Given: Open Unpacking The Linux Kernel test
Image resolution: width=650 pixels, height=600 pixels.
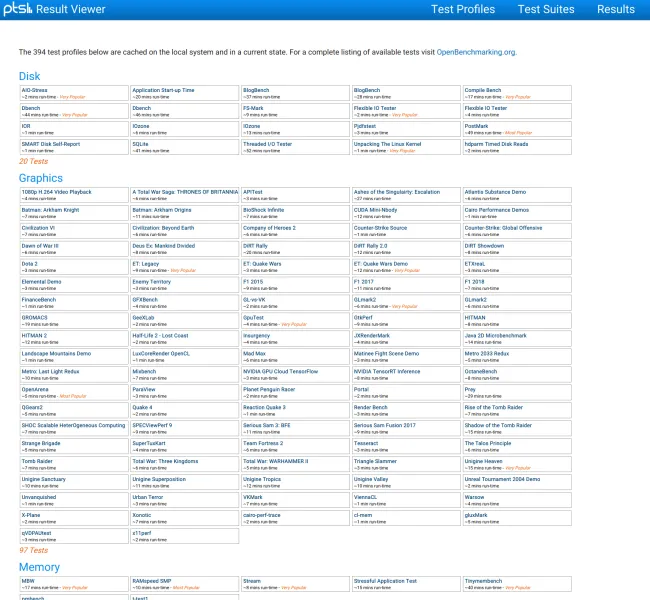Looking at the screenshot, I should coord(406,147).
